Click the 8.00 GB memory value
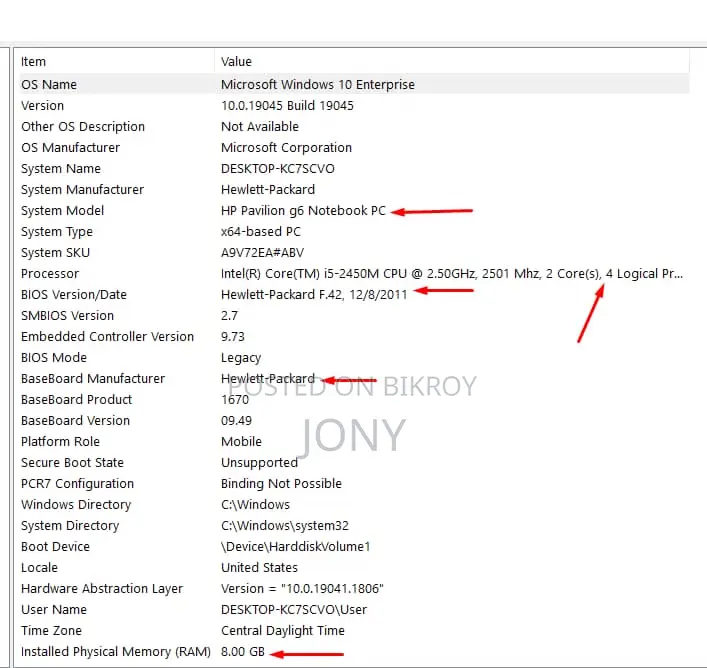 click(243, 652)
